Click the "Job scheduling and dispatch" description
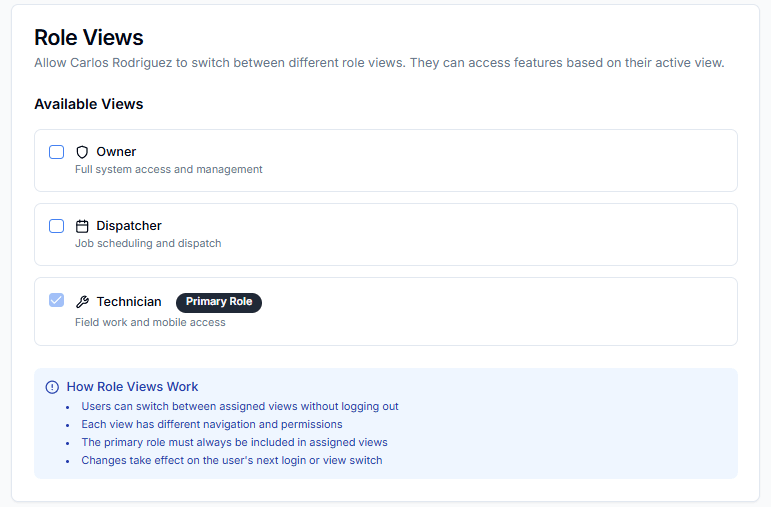The image size is (771, 507). coord(148,244)
